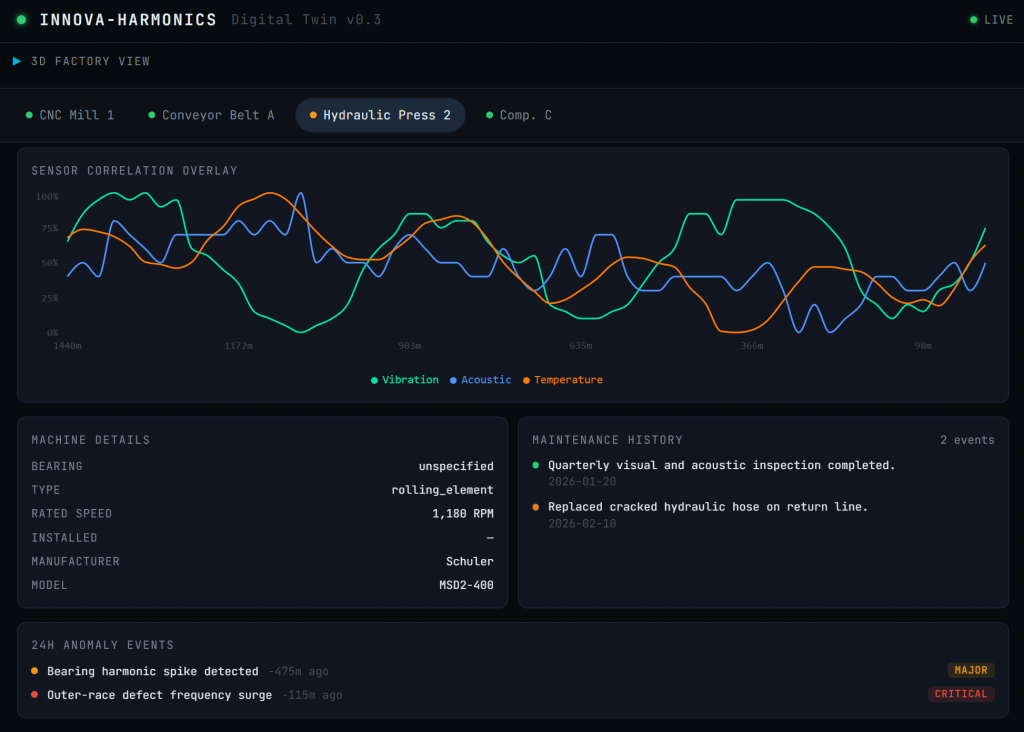Toggle Temperature series in chart legend
1024x732 pixels.
(562, 380)
